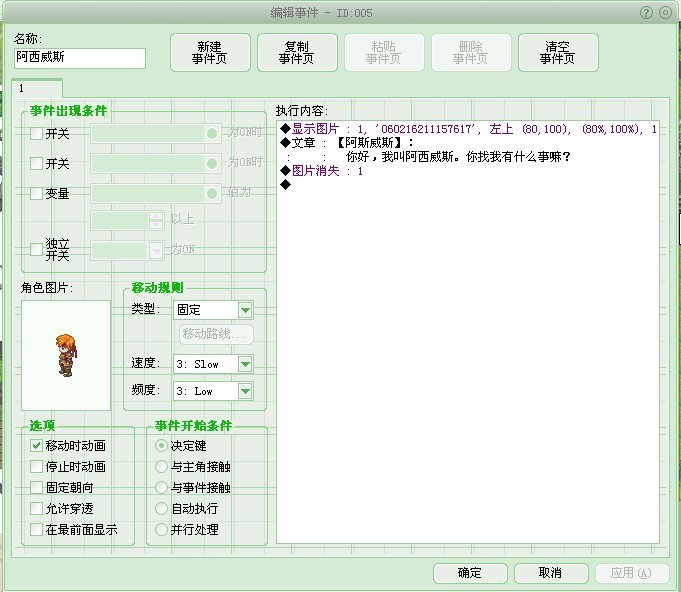Click the round close icon in title bar
The width and height of the screenshot is (681, 592).
click(x=665, y=13)
